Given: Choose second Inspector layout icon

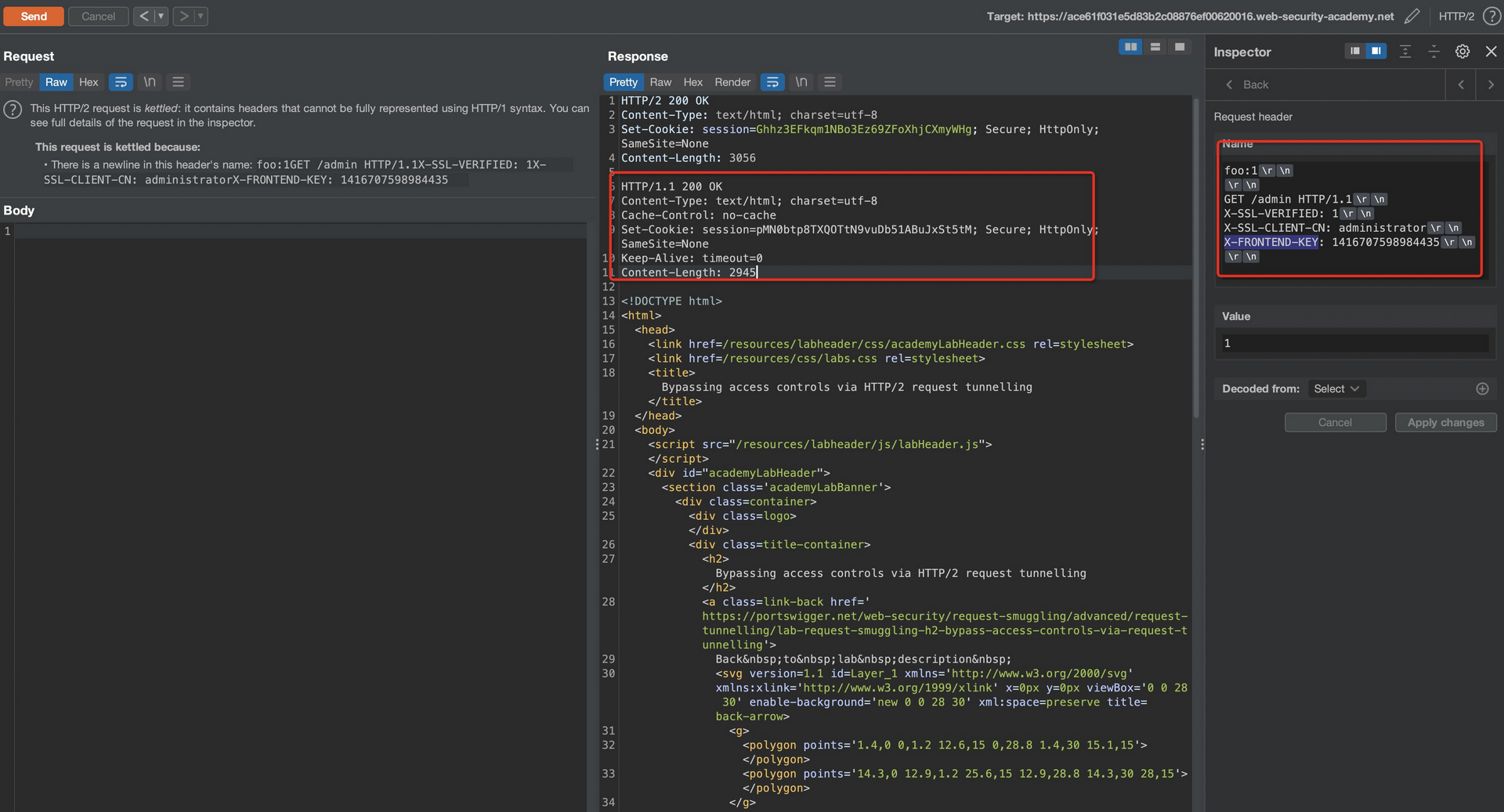Looking at the screenshot, I should 1376,52.
